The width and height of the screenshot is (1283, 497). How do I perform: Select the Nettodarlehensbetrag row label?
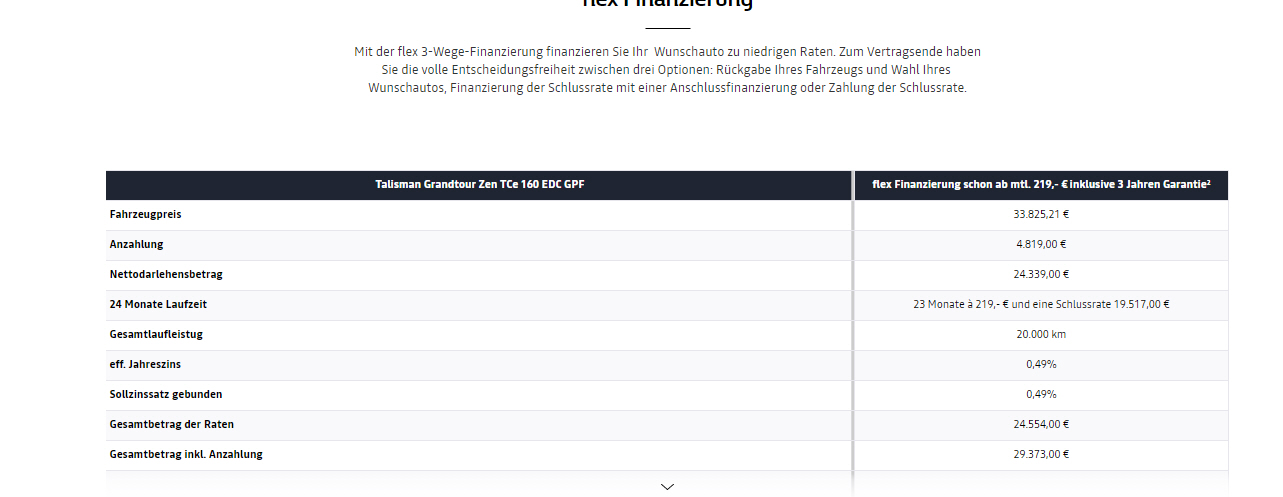pos(165,274)
